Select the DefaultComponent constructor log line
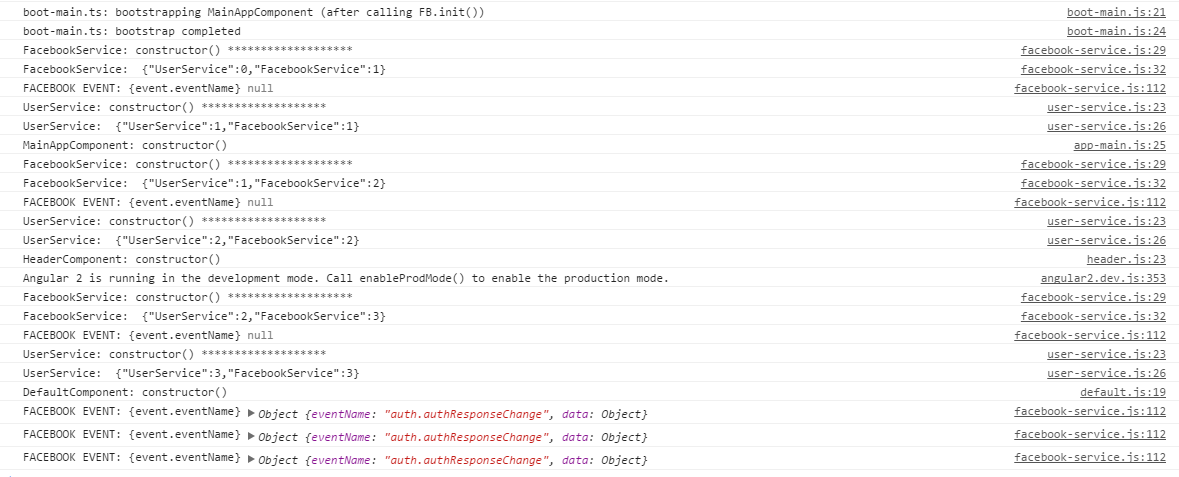The width and height of the screenshot is (1179, 477). click(125, 392)
